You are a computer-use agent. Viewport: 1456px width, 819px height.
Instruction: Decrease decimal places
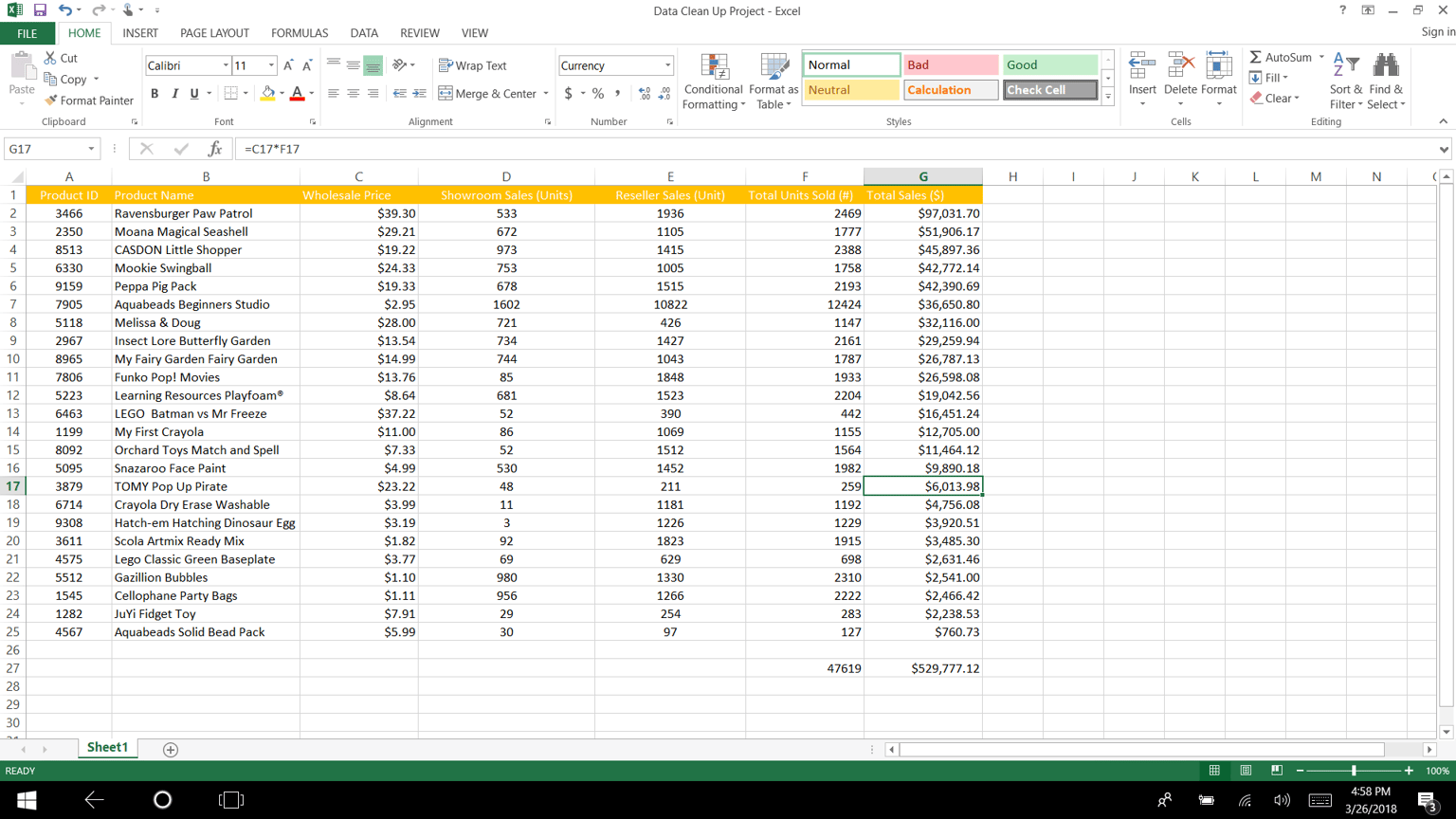664,94
